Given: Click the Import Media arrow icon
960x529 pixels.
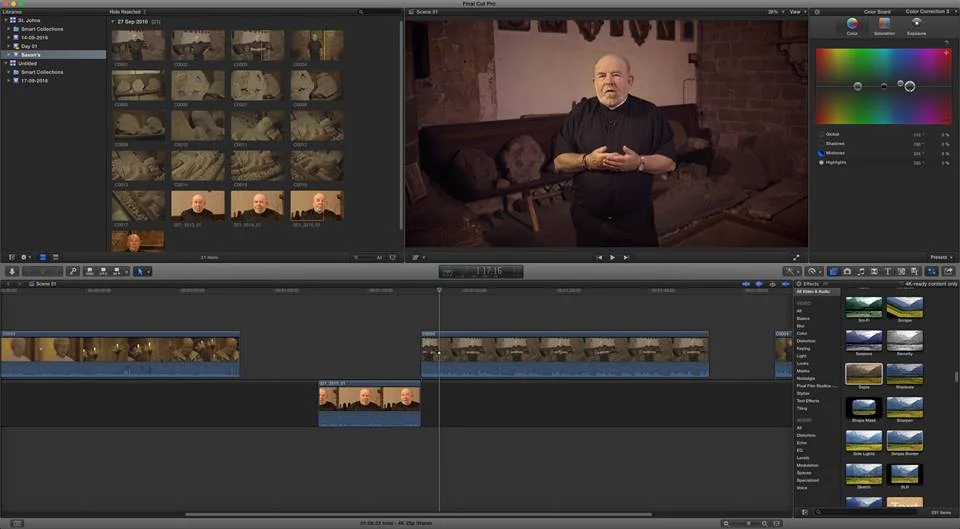Looking at the screenshot, I should click(x=12, y=271).
